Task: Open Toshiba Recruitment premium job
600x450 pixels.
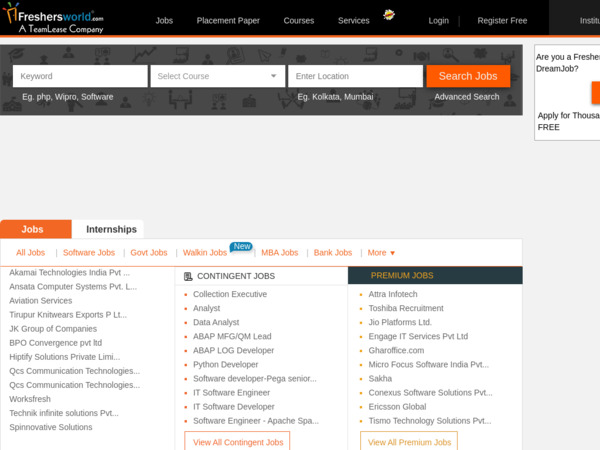Action: [406, 308]
